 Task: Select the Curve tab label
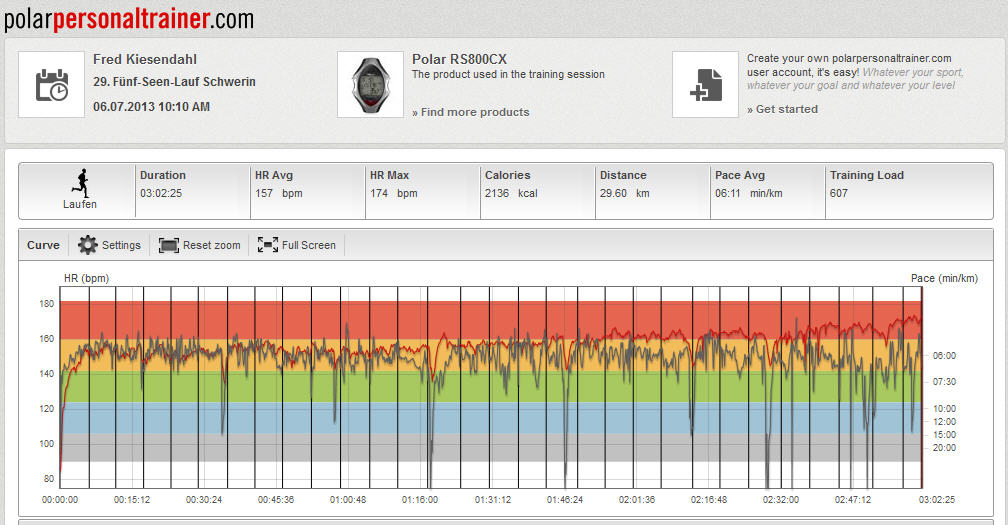point(43,245)
